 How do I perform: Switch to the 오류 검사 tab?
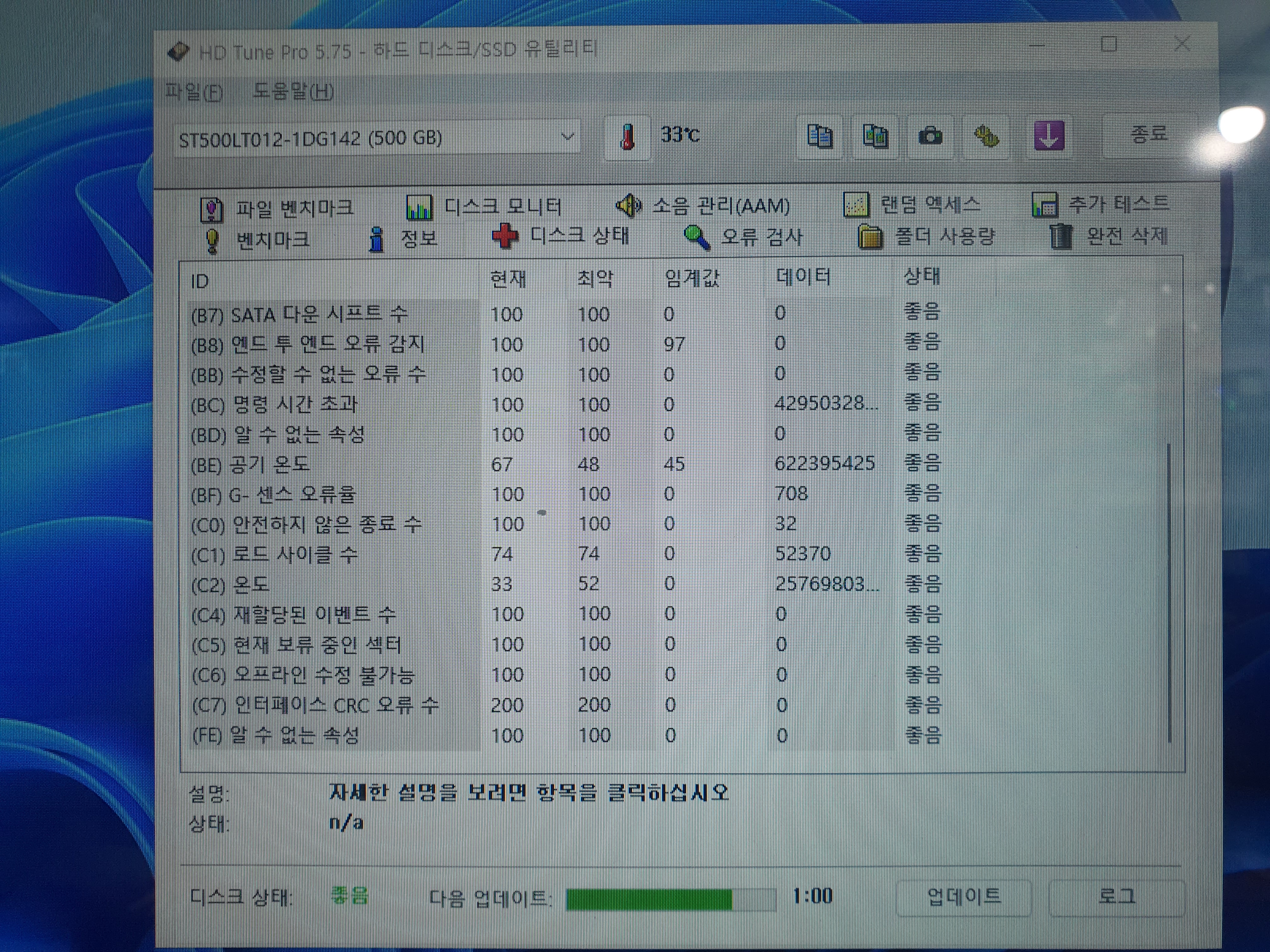[x=743, y=236]
